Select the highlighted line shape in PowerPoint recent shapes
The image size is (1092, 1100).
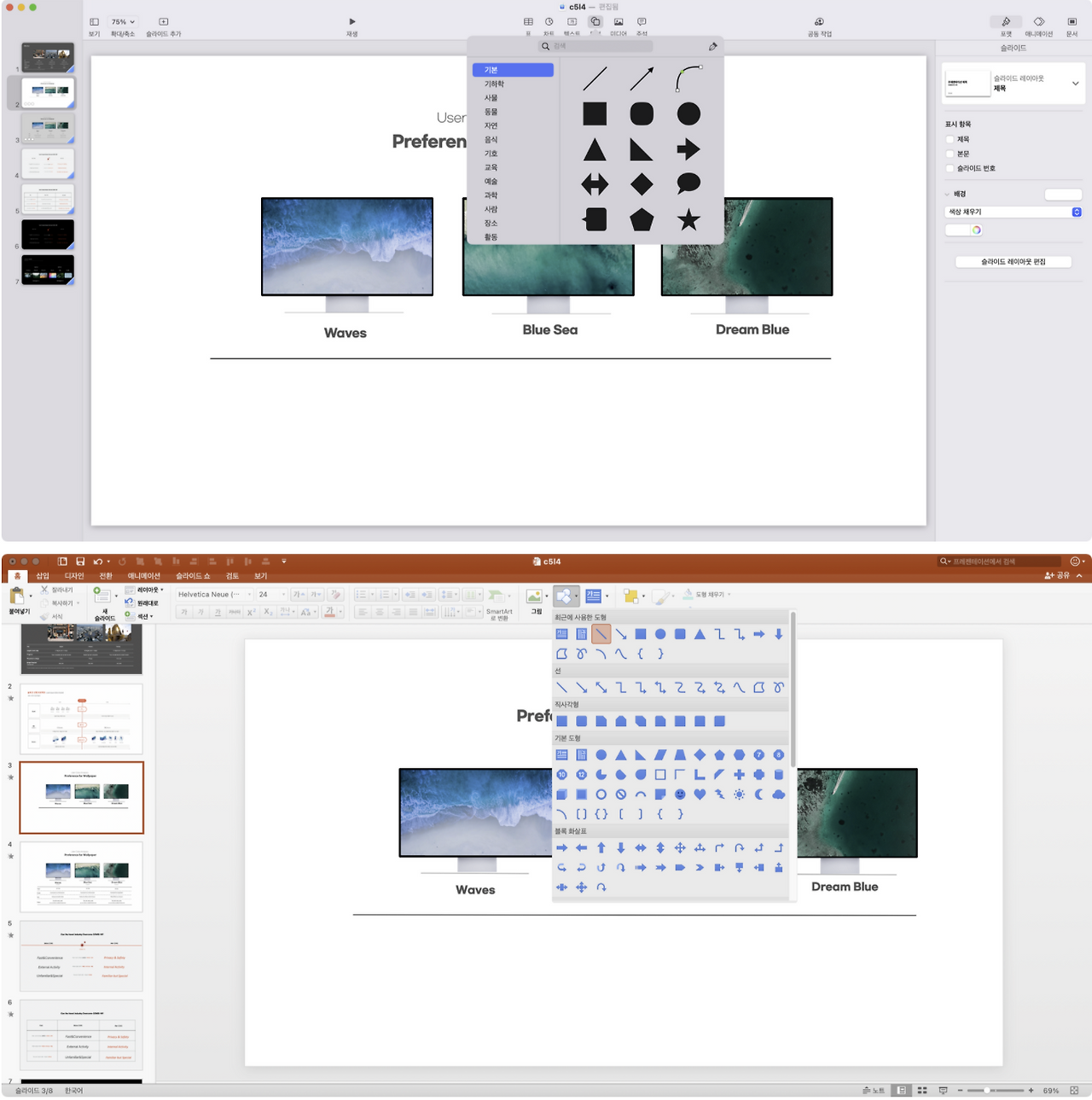[601, 634]
